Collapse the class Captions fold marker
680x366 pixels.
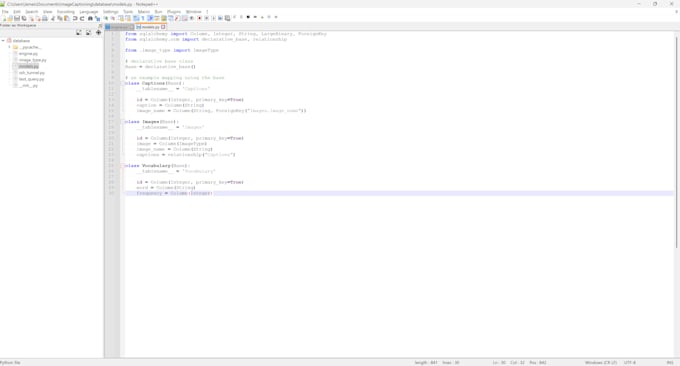tap(123, 83)
